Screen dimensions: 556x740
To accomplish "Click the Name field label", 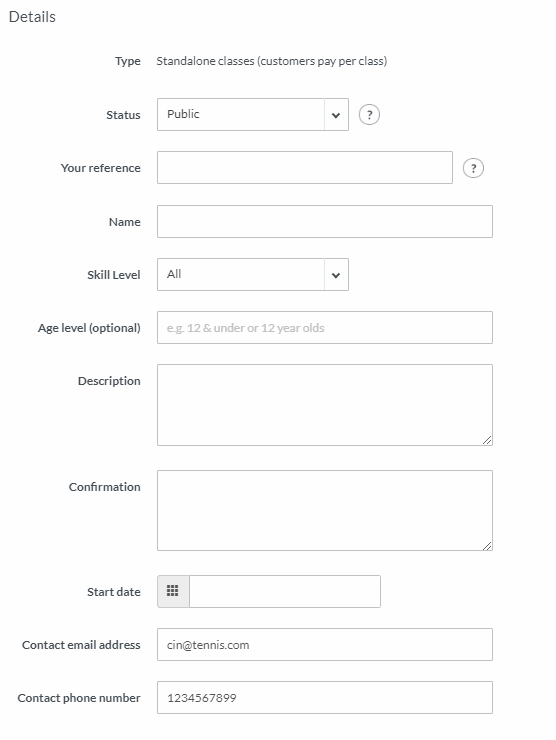I will pyautogui.click(x=125, y=222).
